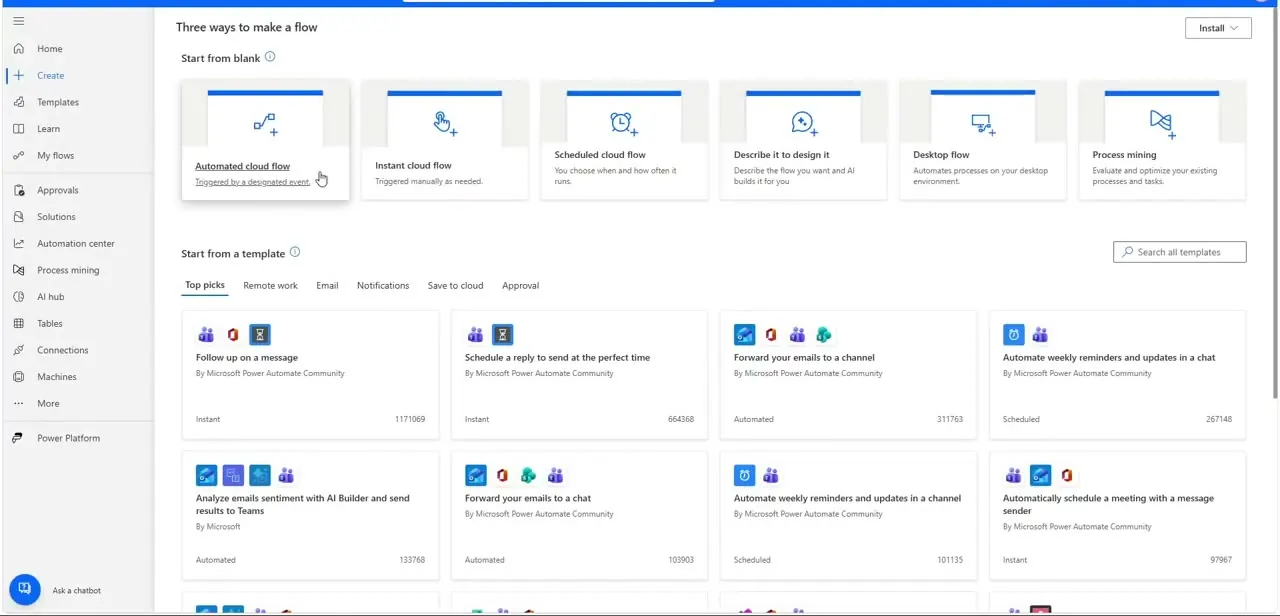
Task: Switch to the Remote work tab
Action: click(x=271, y=285)
